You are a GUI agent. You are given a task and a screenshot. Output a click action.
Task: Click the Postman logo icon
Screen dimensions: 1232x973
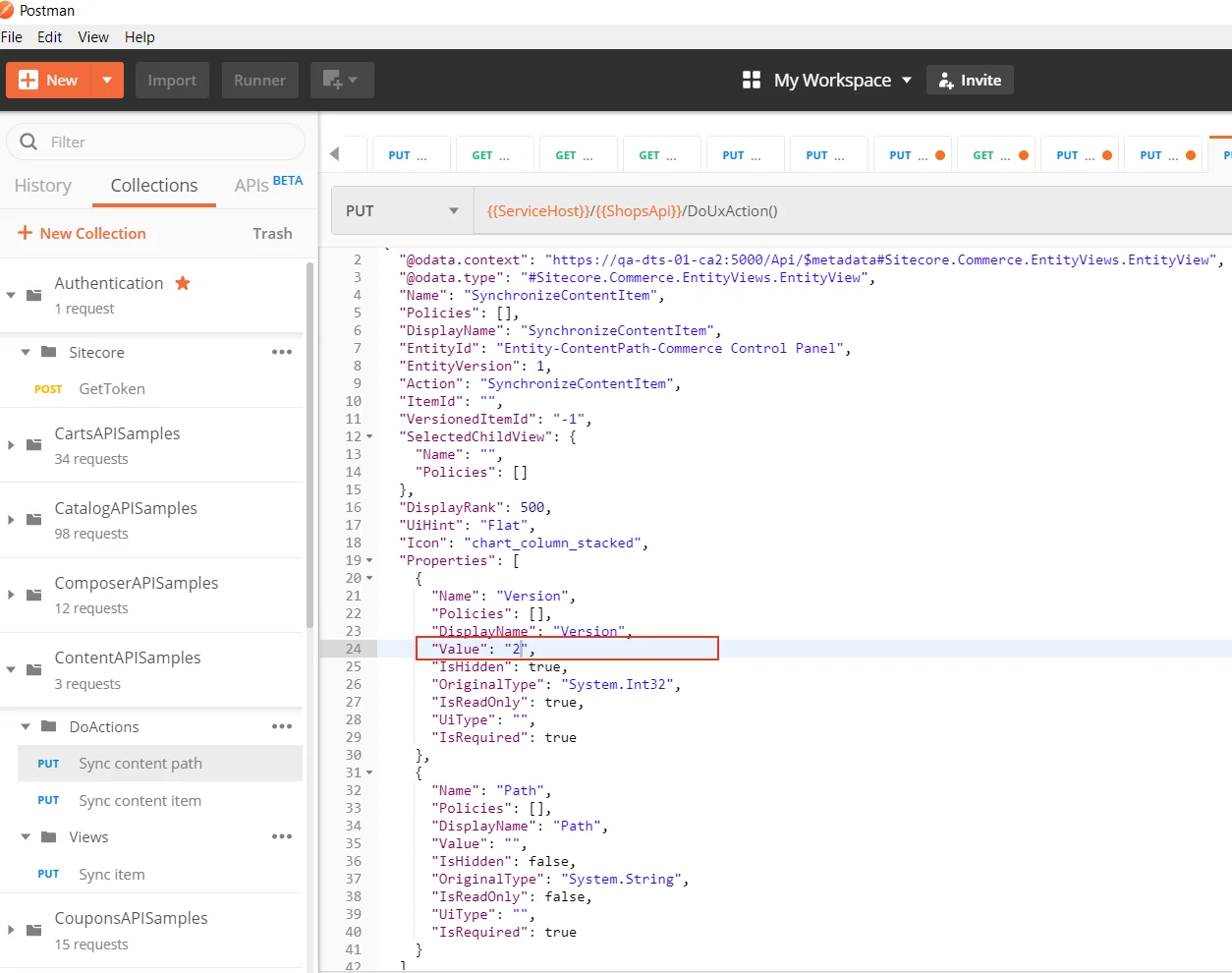point(6,10)
